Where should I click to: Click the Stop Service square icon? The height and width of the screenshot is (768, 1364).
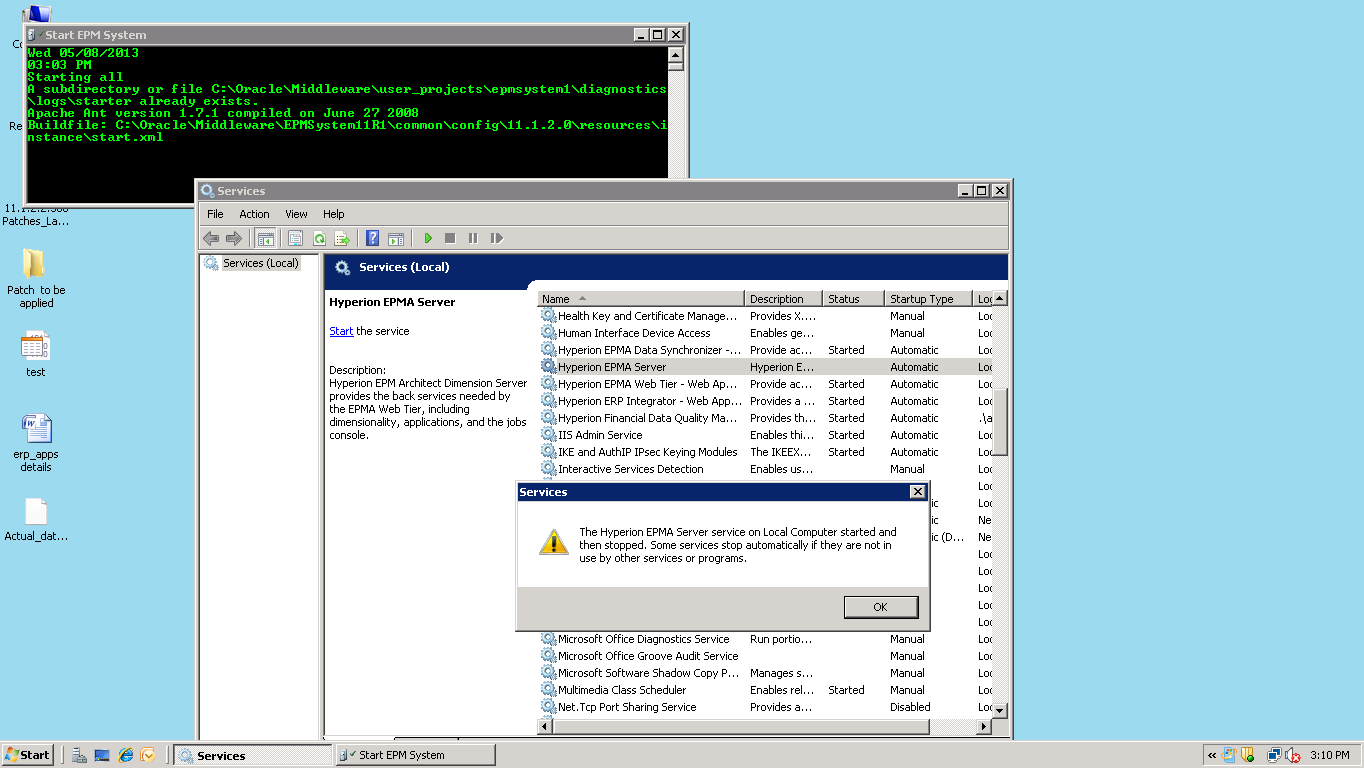[x=450, y=238]
